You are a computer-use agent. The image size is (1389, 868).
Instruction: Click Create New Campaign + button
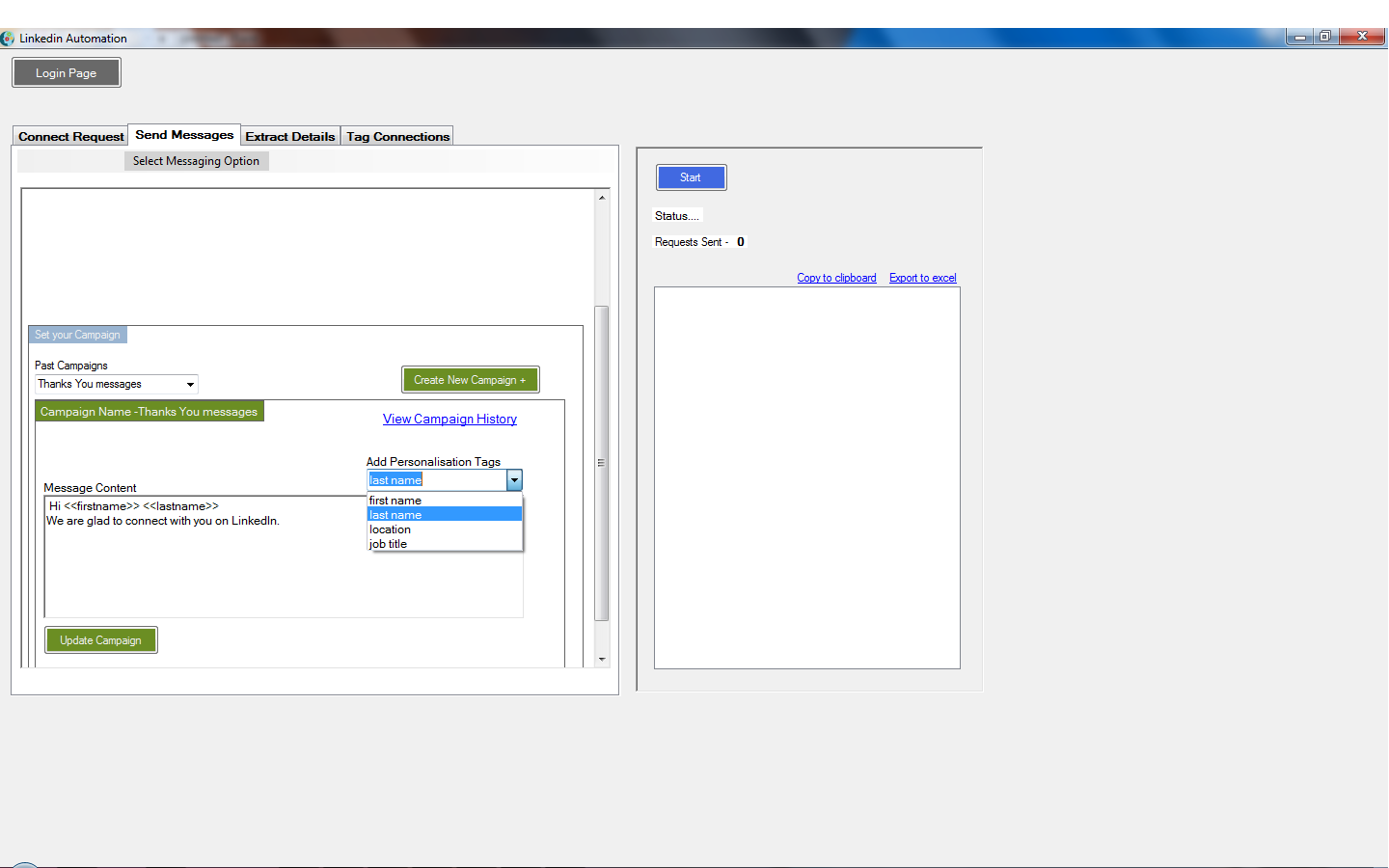470,380
